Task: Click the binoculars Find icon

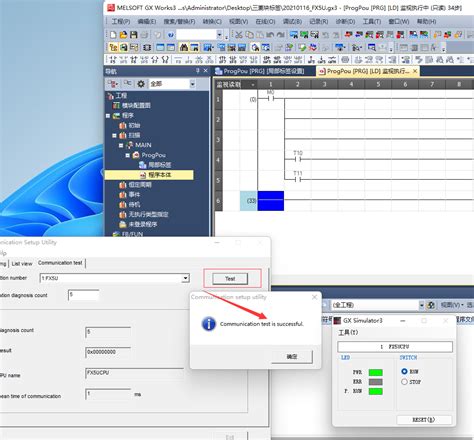Action: (184, 48)
